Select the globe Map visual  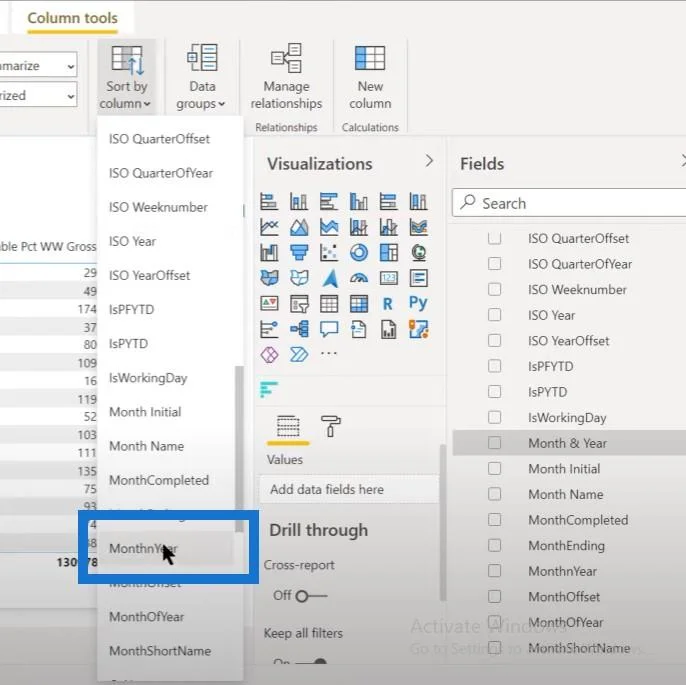pyautogui.click(x=418, y=252)
